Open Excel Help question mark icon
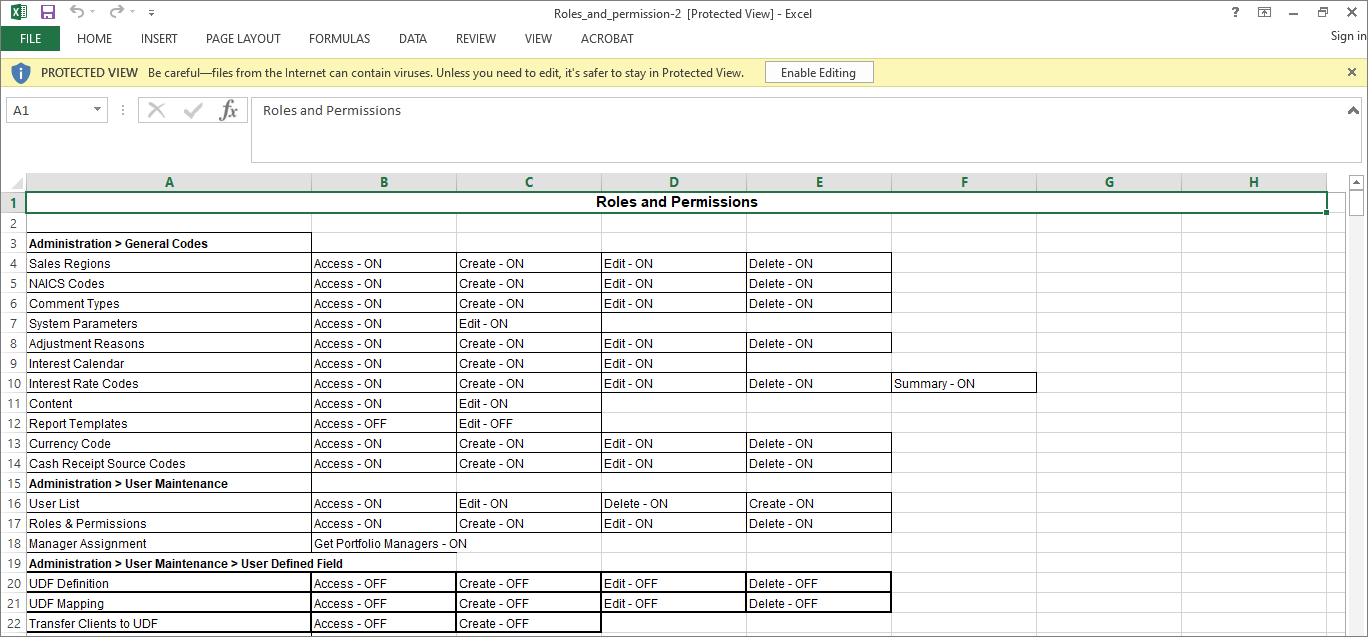Screen dimensions: 1368x637 click(1236, 12)
